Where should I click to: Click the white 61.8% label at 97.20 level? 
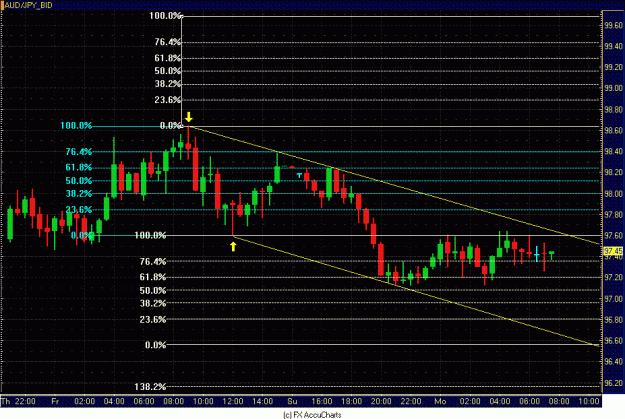[153, 277]
